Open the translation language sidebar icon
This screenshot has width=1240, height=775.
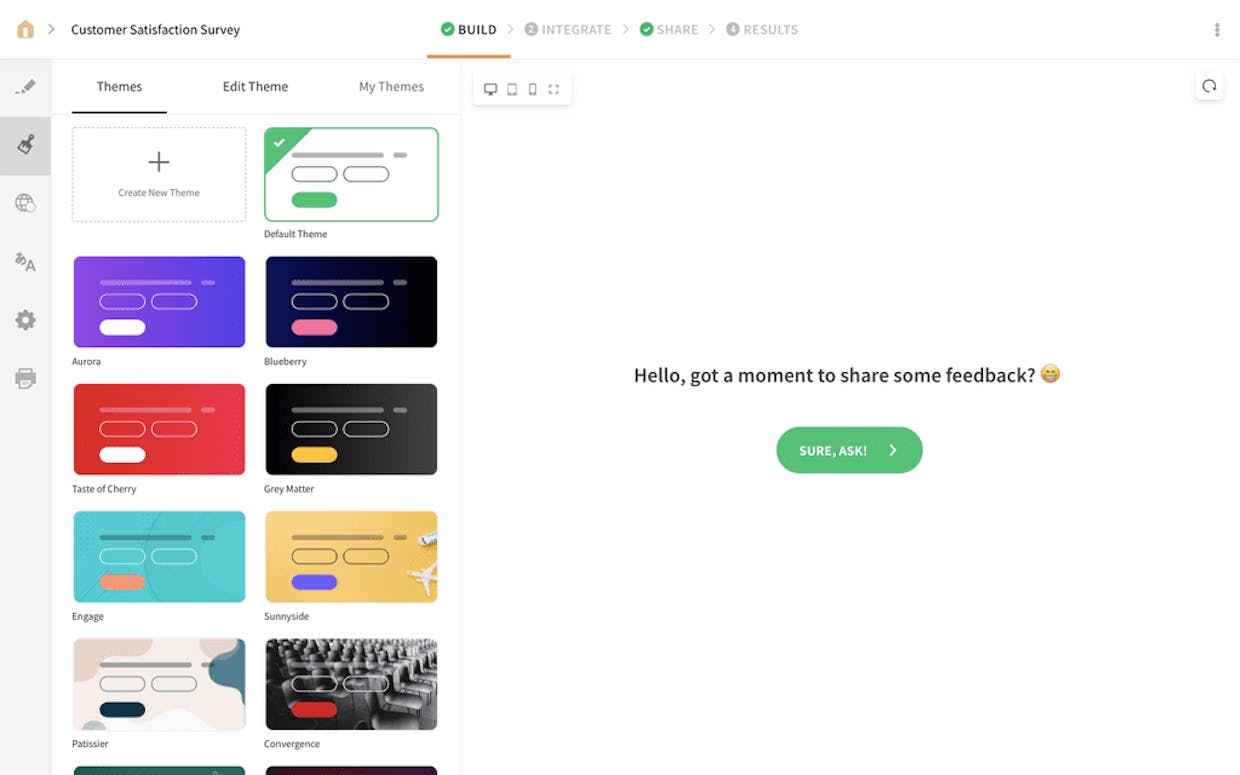(25, 262)
